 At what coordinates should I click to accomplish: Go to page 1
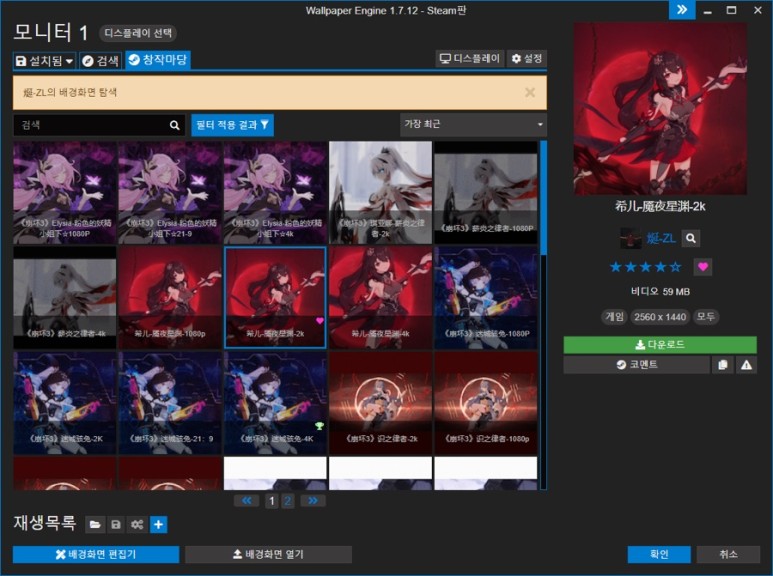click(272, 502)
